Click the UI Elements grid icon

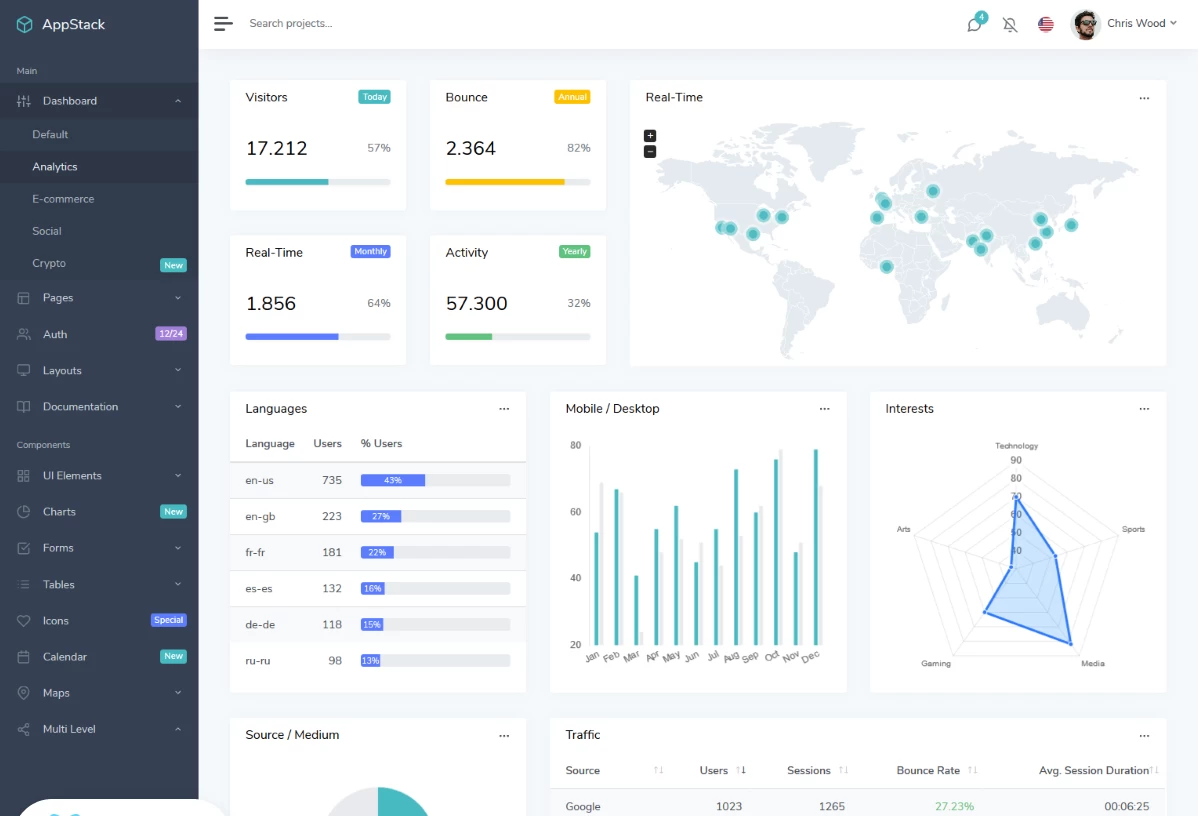coord(24,475)
